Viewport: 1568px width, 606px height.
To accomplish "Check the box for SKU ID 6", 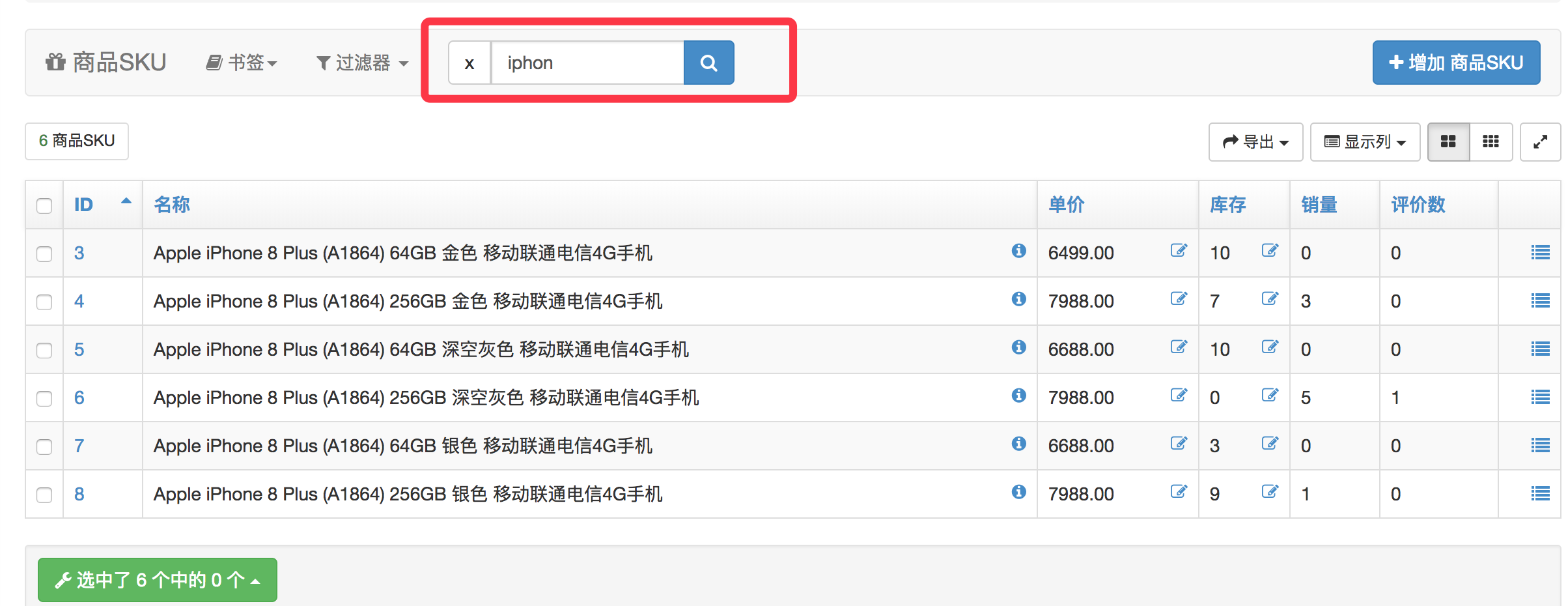I will tap(44, 398).
